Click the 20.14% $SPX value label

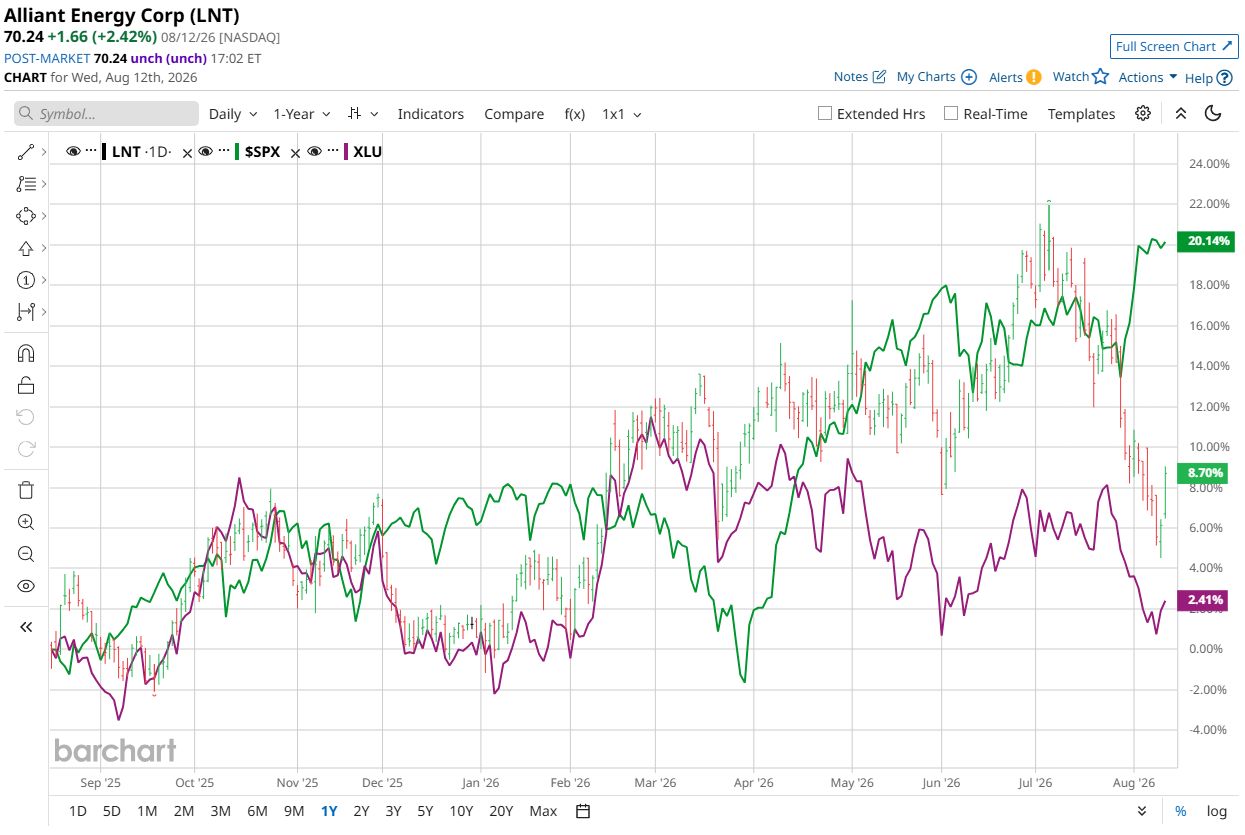point(1208,241)
